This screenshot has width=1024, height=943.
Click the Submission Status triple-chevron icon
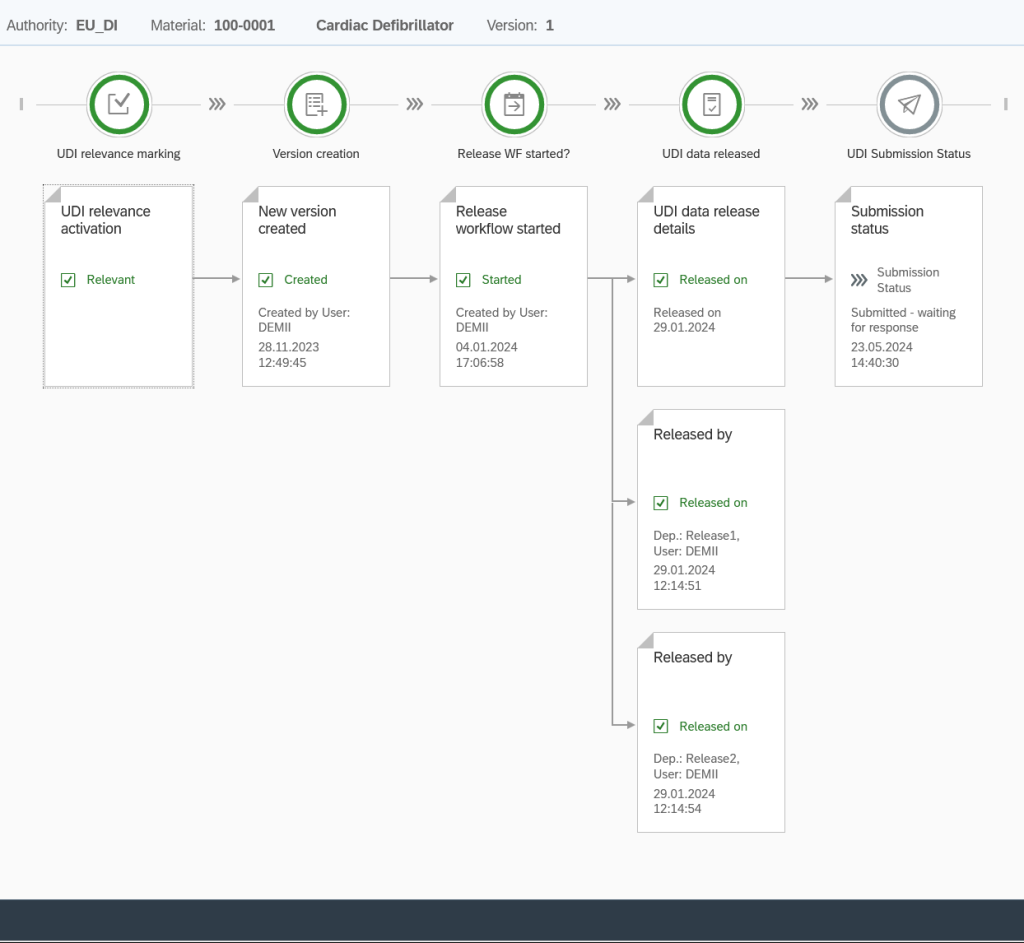click(858, 280)
